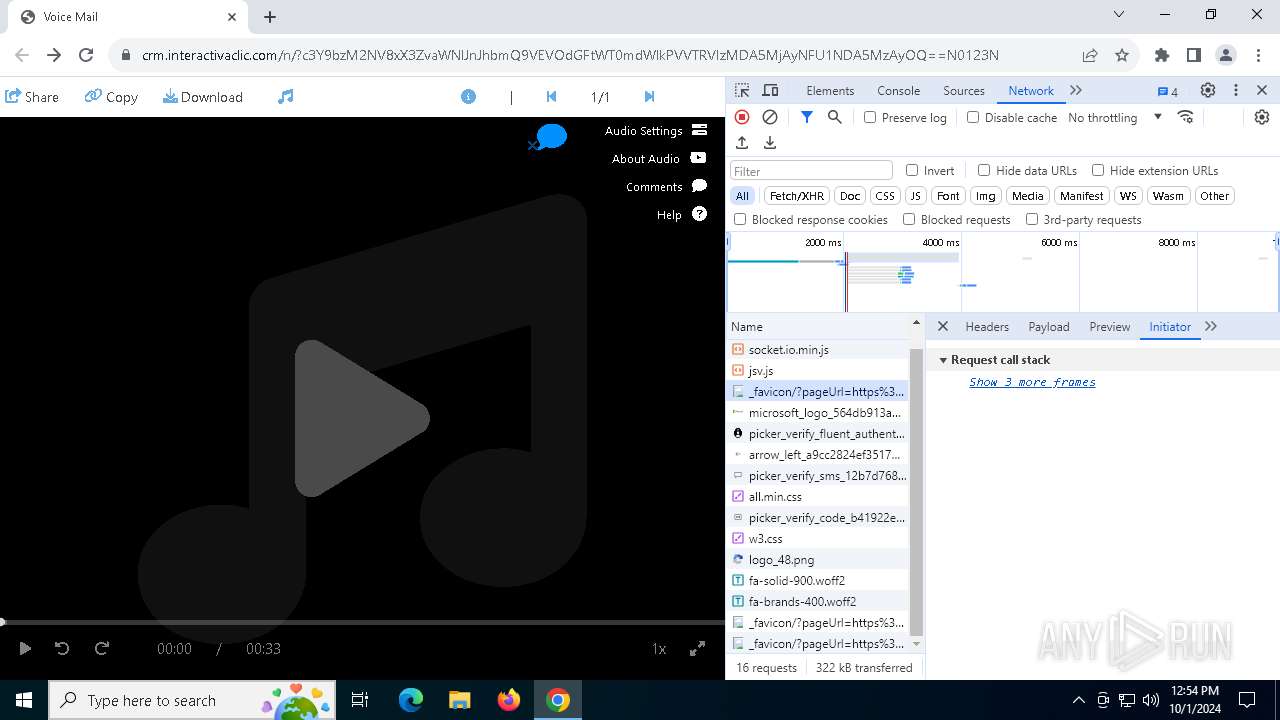1280x720 pixels.
Task: Expand more DevTools tabs chevron
Action: point(1076,90)
